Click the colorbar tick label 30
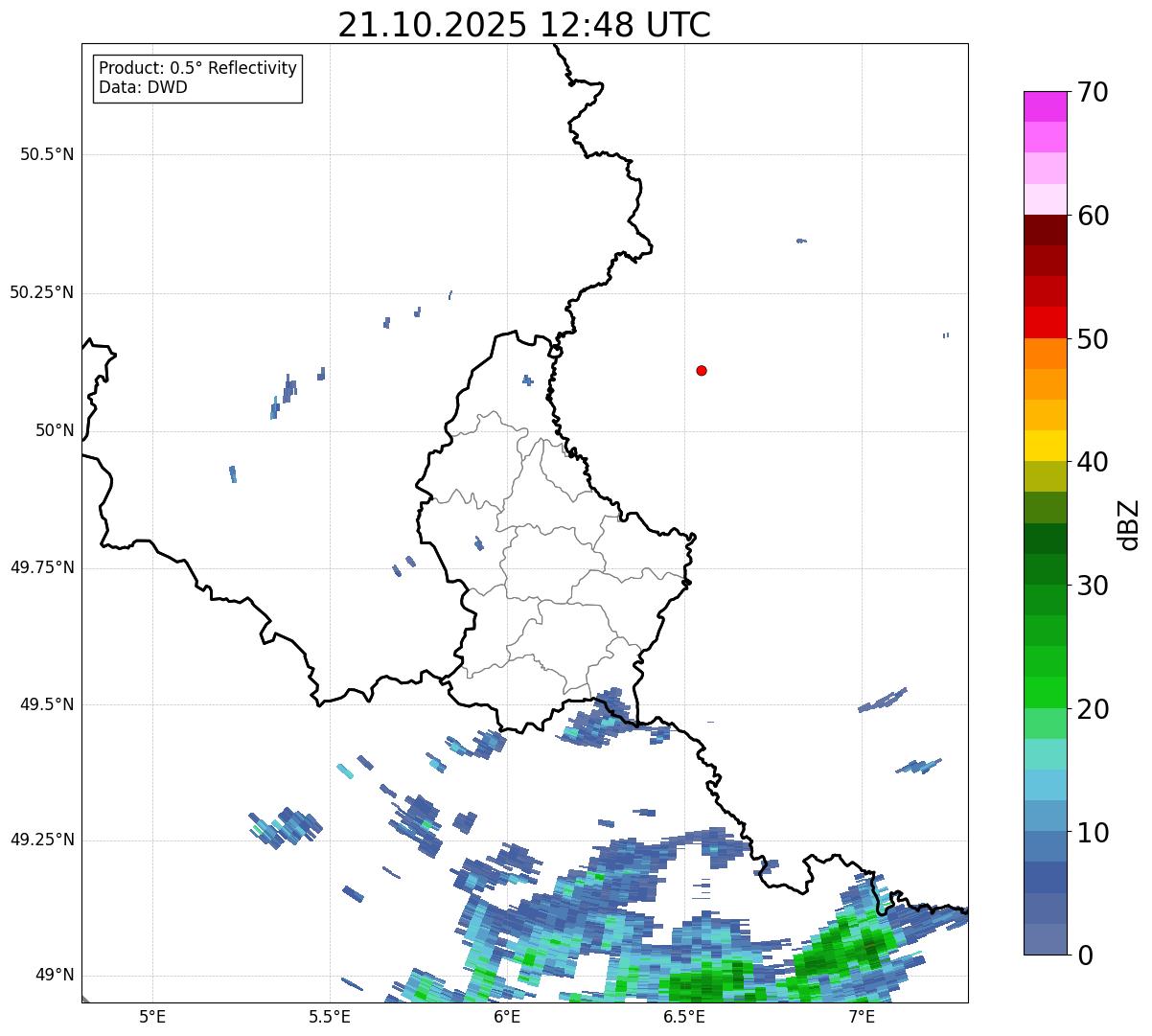1152x1036 pixels. [1093, 586]
